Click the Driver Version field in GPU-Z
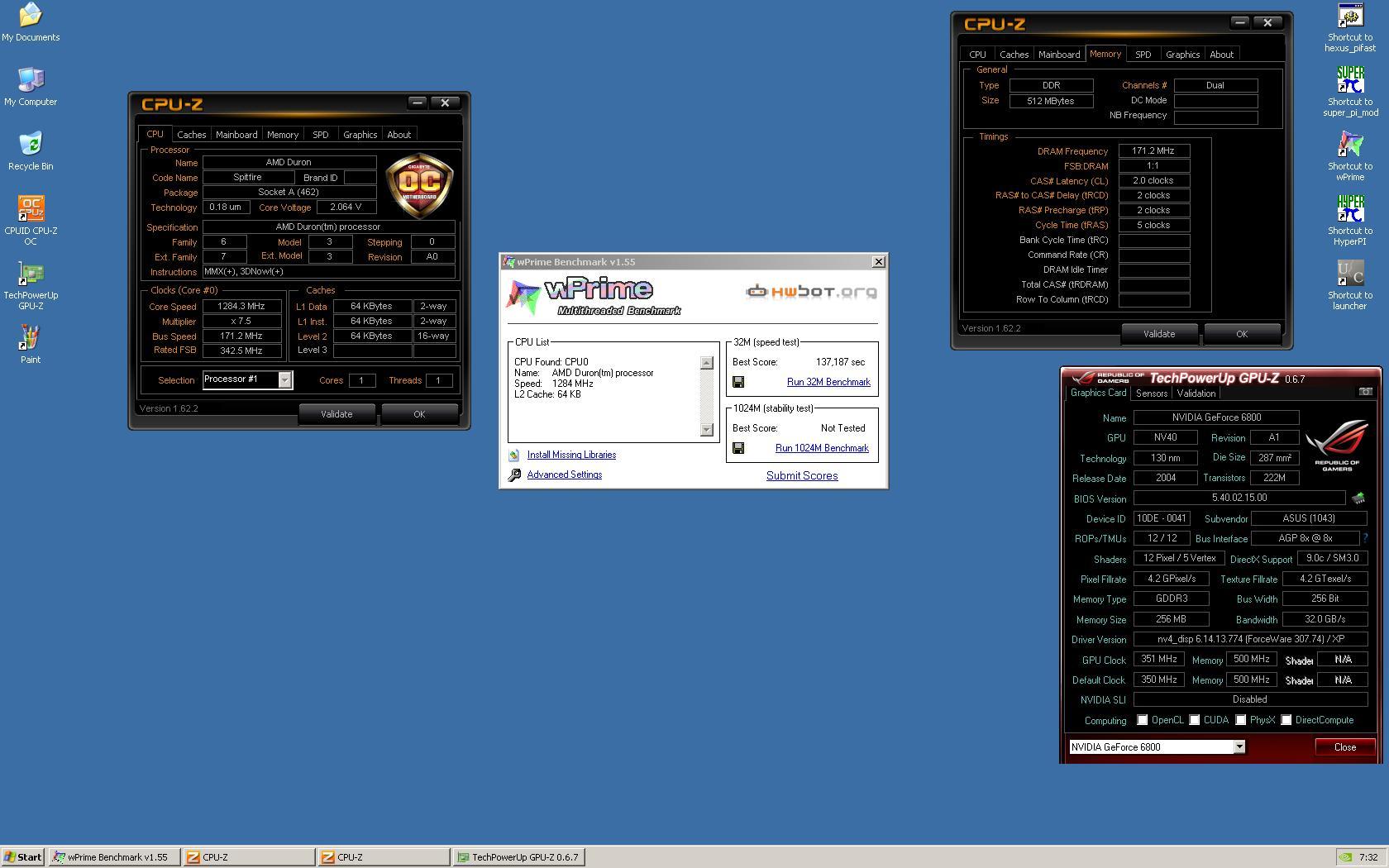Viewport: 1389px width, 868px height. pos(1250,639)
